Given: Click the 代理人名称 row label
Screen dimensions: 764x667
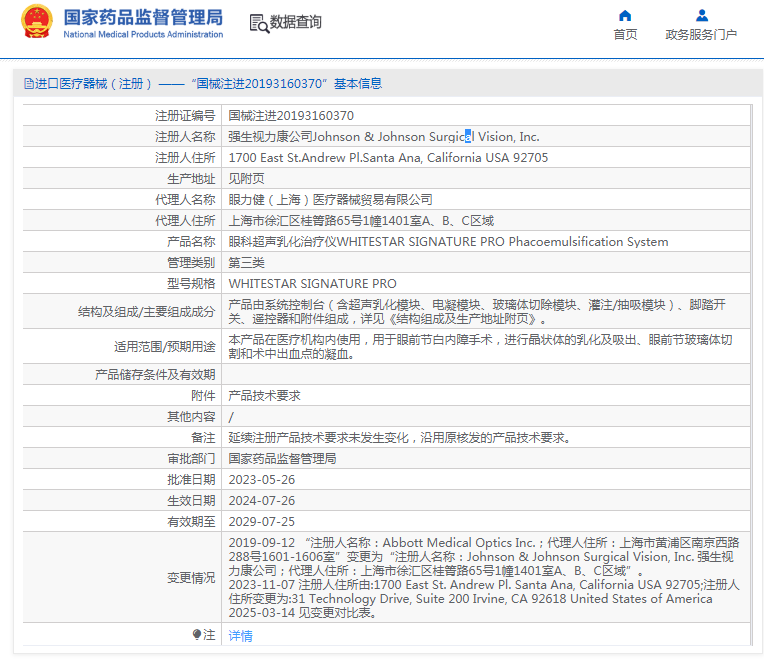Looking at the screenshot, I should [x=185, y=200].
